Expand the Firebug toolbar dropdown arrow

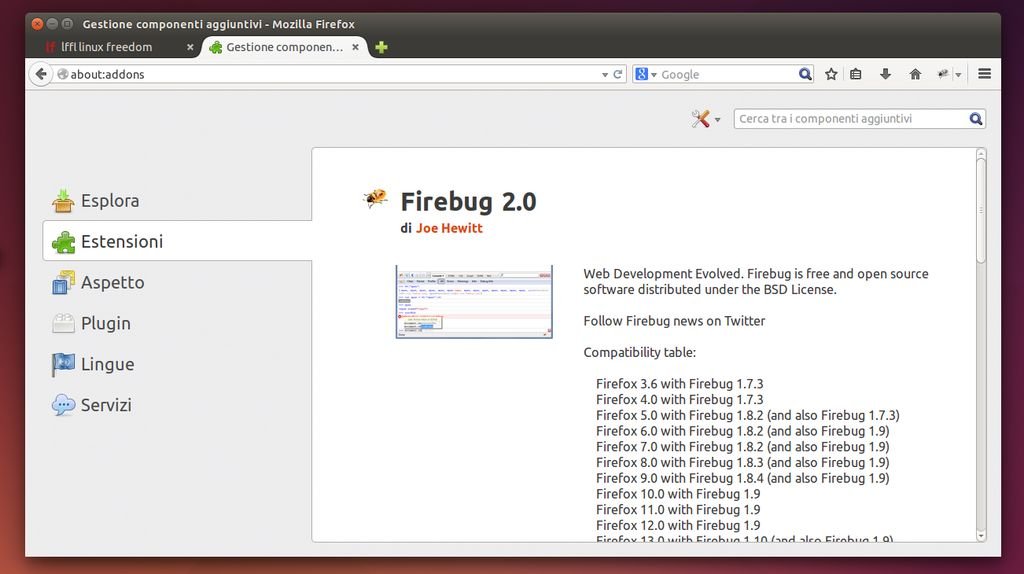(958, 75)
